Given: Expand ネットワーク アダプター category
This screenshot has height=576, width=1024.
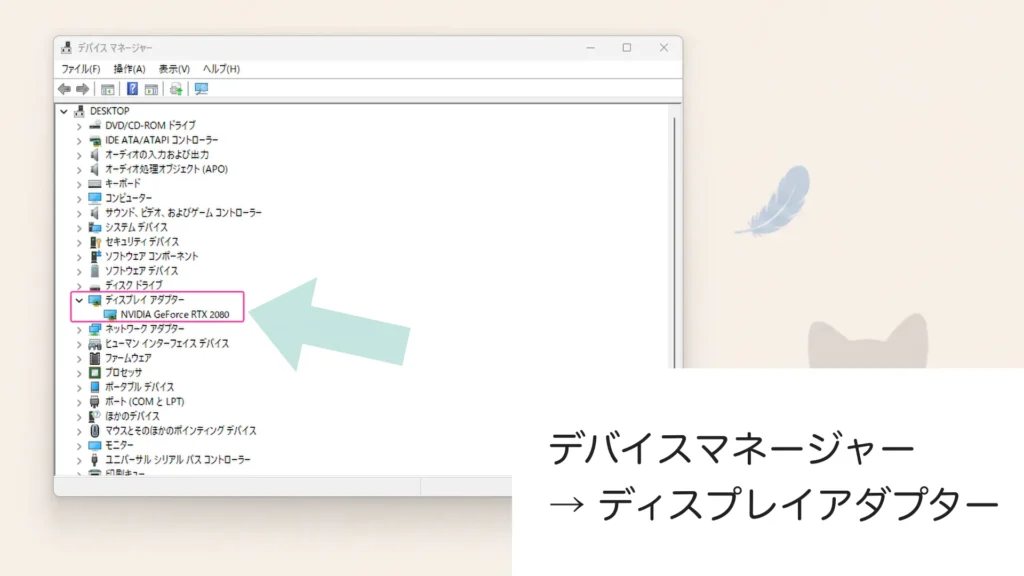Looking at the screenshot, I should click(79, 329).
